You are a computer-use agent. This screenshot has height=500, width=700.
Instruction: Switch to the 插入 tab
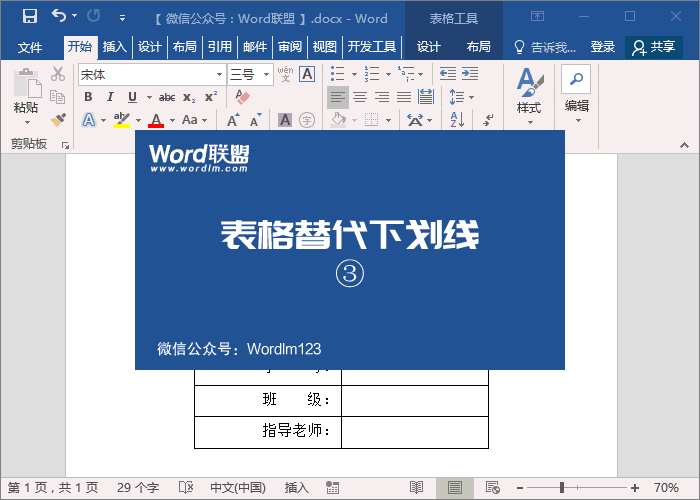tap(115, 46)
